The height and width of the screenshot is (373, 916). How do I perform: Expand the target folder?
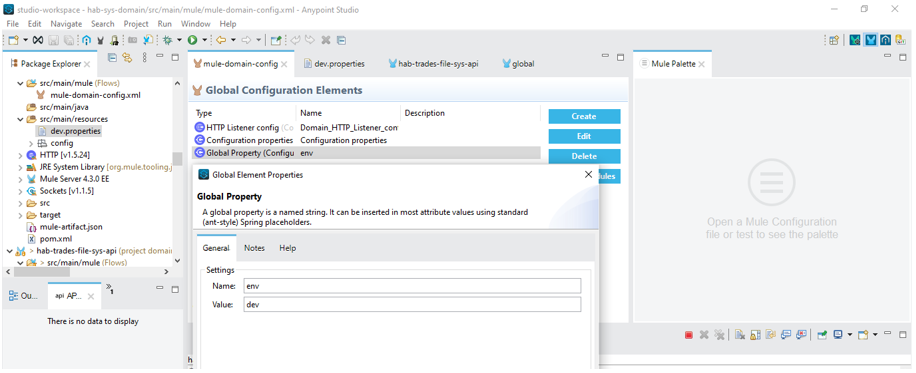click(19, 215)
